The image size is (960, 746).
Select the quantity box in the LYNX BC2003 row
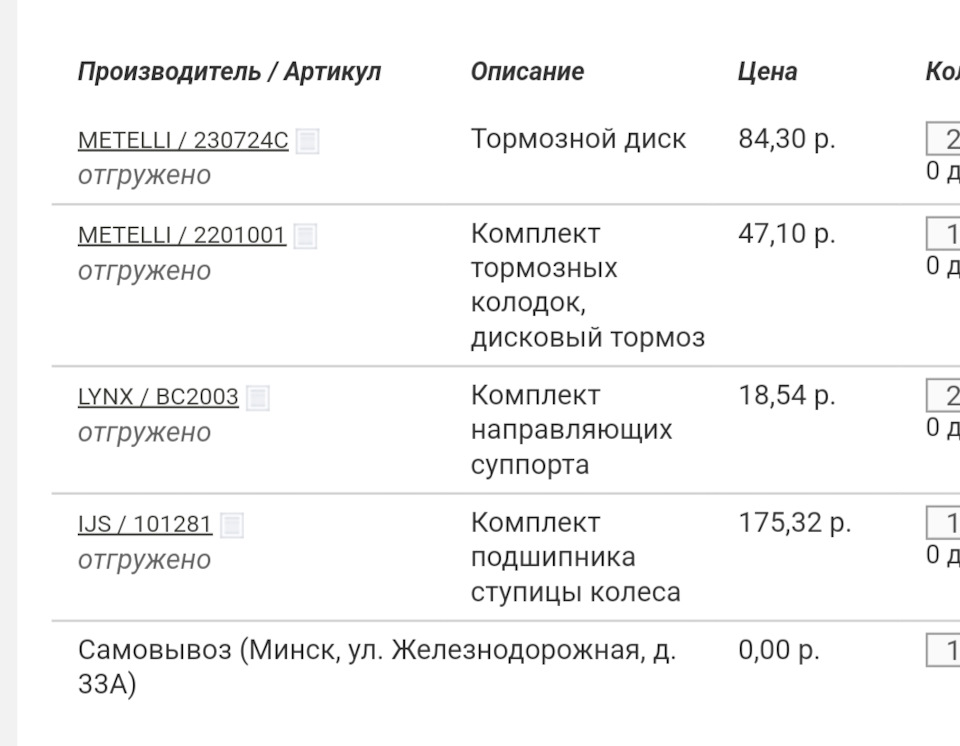coord(944,396)
